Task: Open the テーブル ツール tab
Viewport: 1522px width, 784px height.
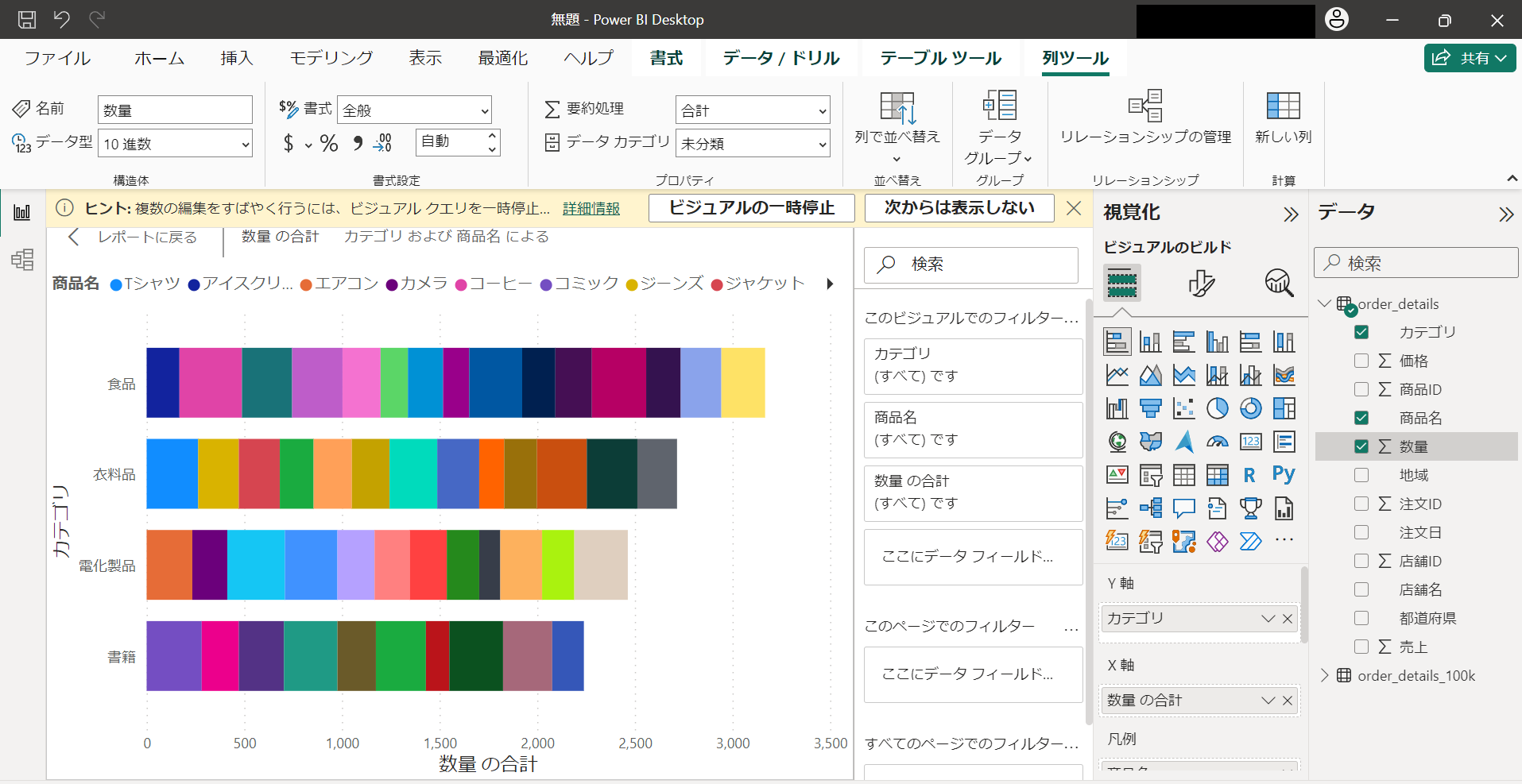Action: (x=941, y=58)
